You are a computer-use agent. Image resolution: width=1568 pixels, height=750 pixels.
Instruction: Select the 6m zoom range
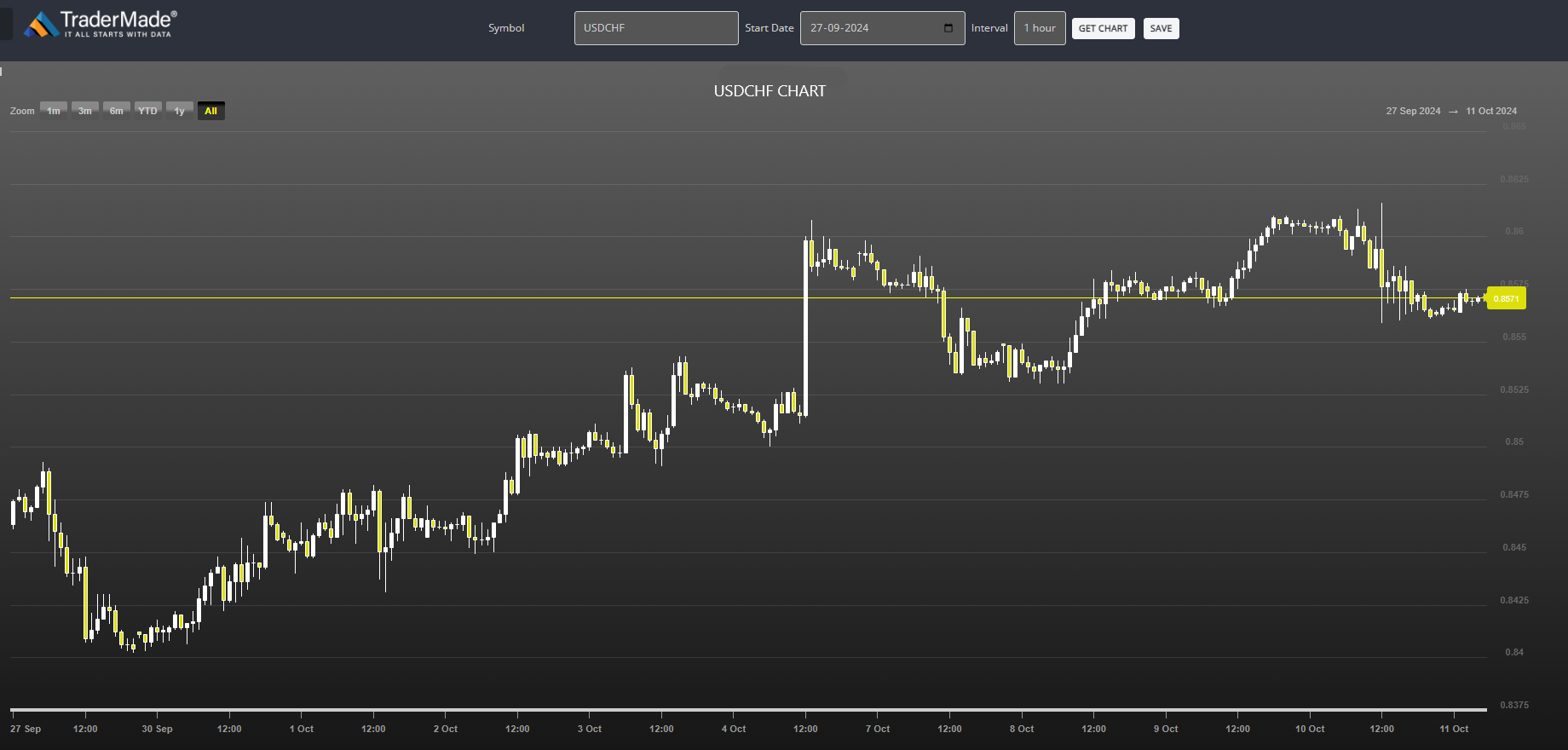(x=117, y=111)
